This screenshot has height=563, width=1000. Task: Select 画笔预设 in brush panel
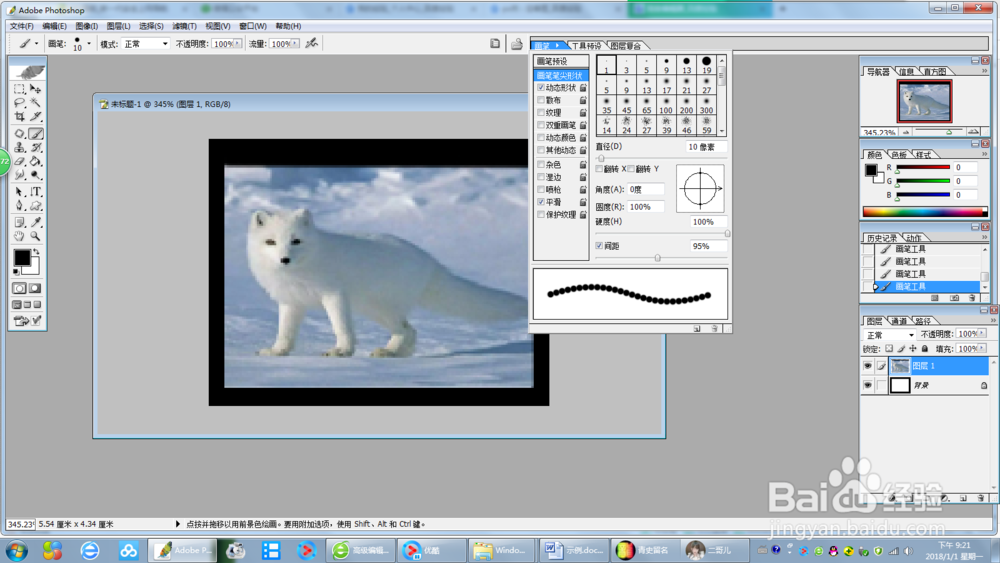(561, 61)
